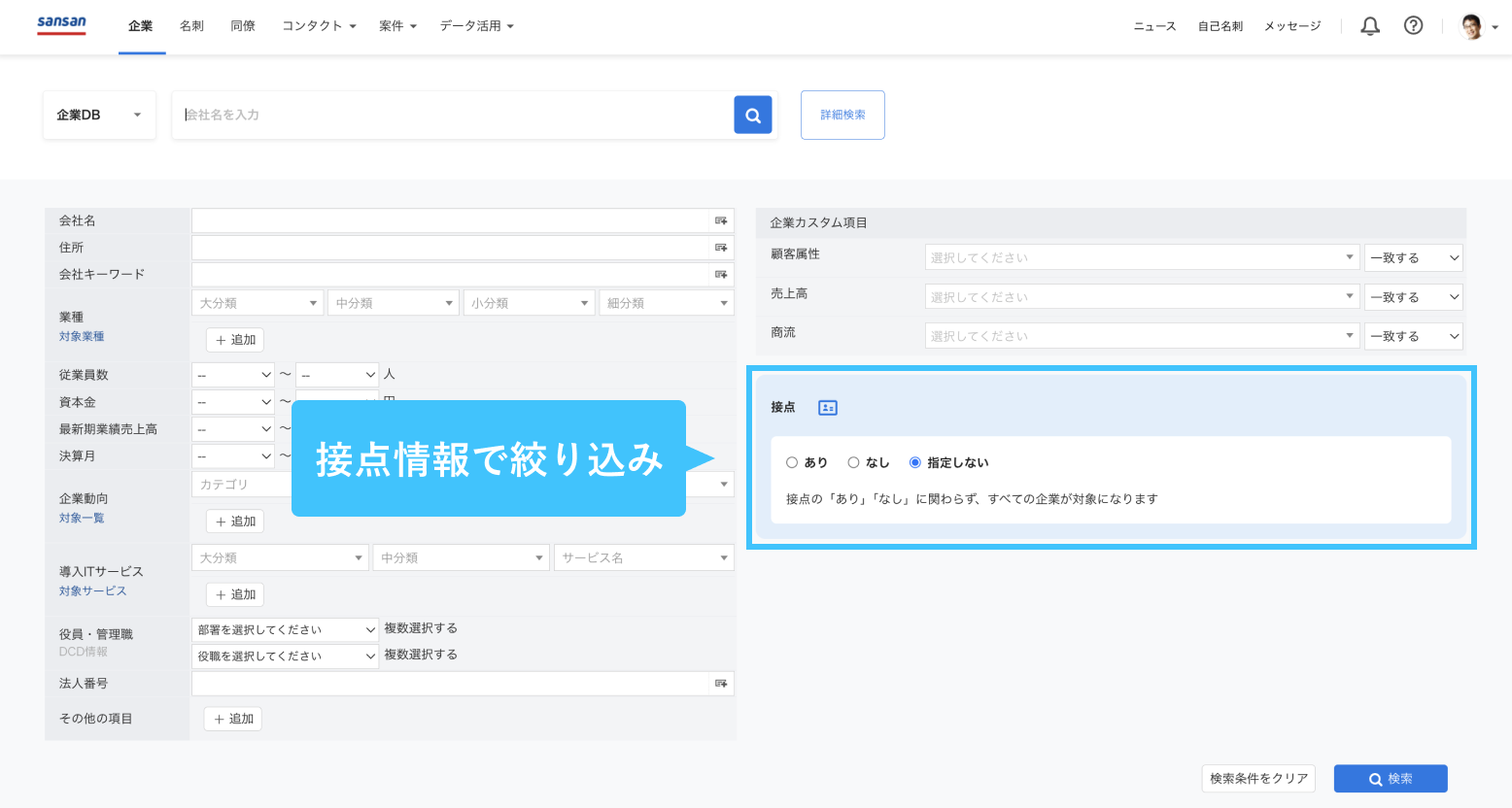
Task: Click the 追加 button under 業種
Action: click(x=235, y=340)
